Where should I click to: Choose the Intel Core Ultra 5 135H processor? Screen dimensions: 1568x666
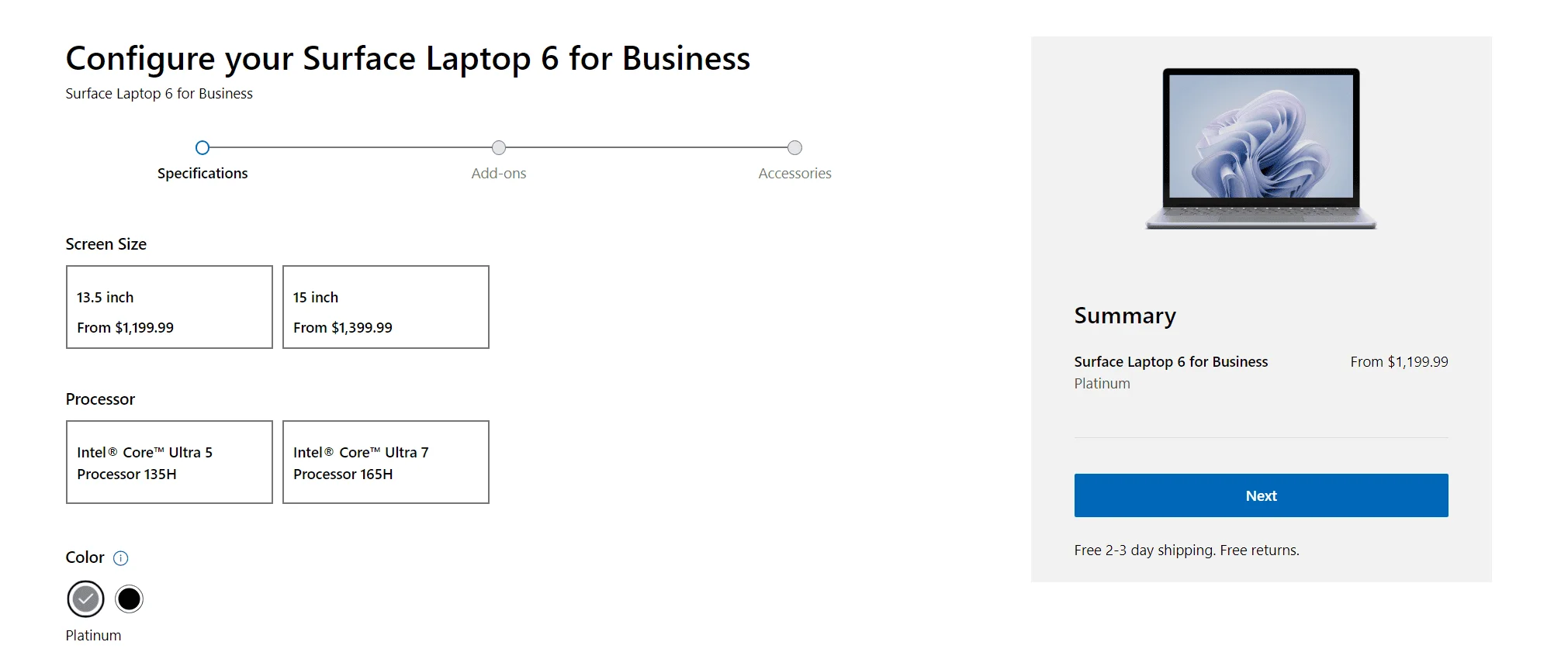point(168,462)
